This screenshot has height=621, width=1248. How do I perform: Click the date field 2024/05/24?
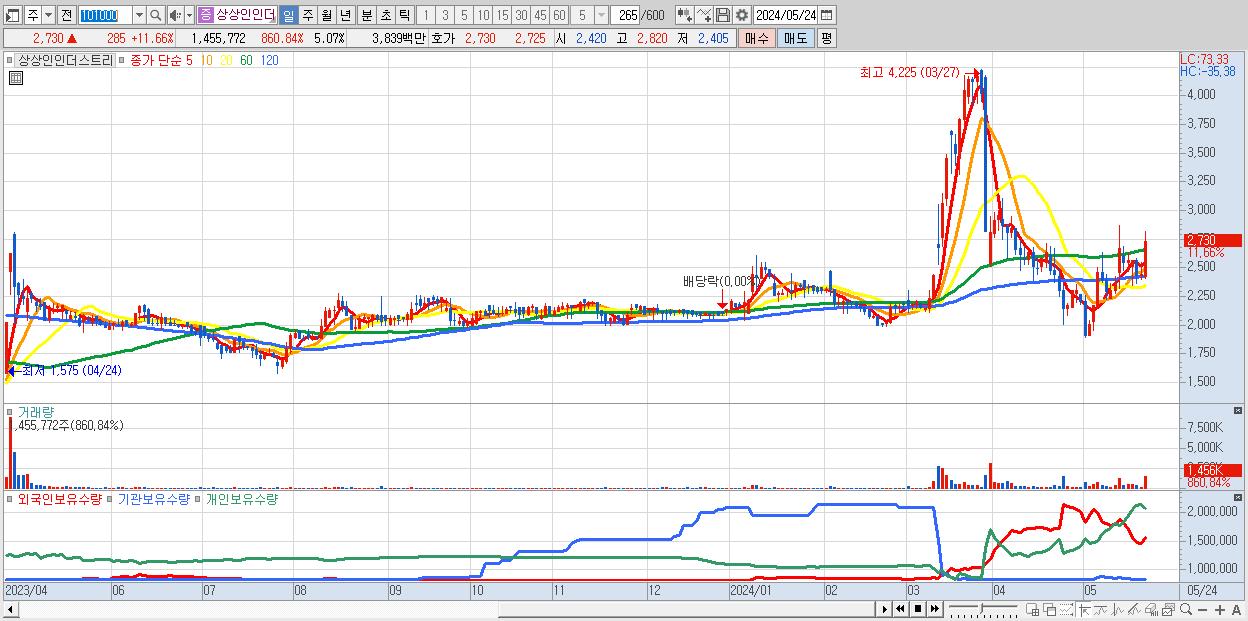pos(786,15)
